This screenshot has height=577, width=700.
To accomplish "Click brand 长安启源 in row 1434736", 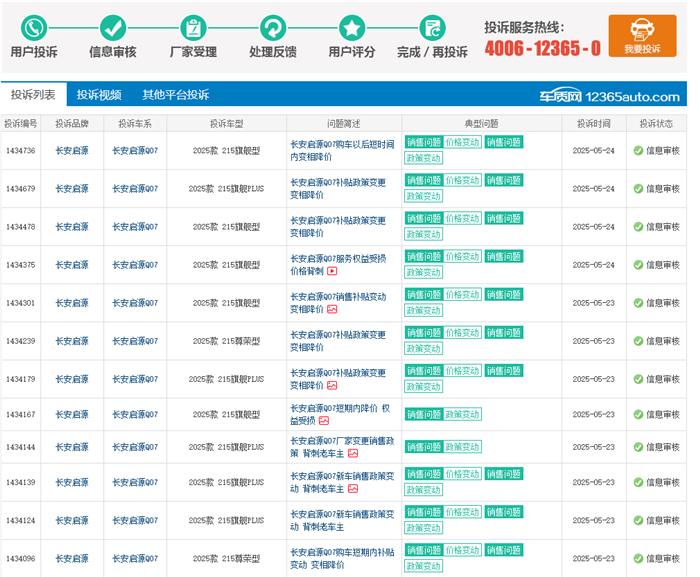I will point(72,151).
